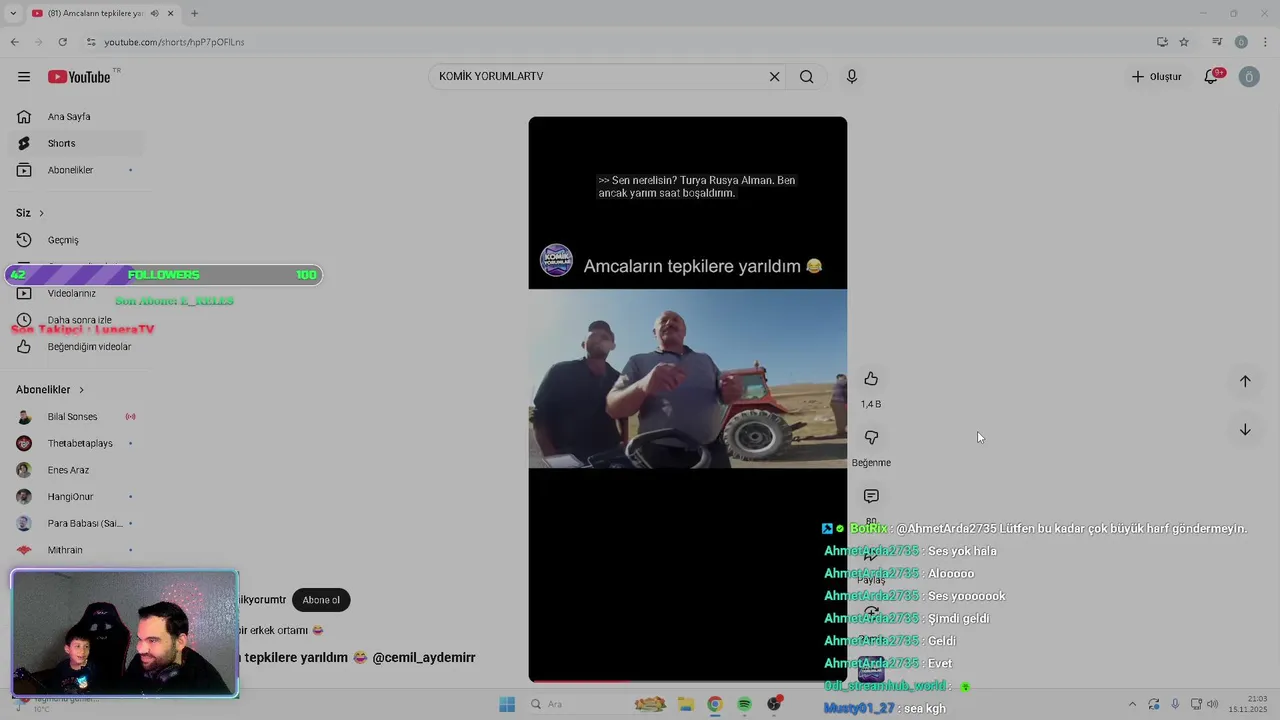1280x720 pixels.
Task: Open a new browser tab
Action: click(x=194, y=13)
